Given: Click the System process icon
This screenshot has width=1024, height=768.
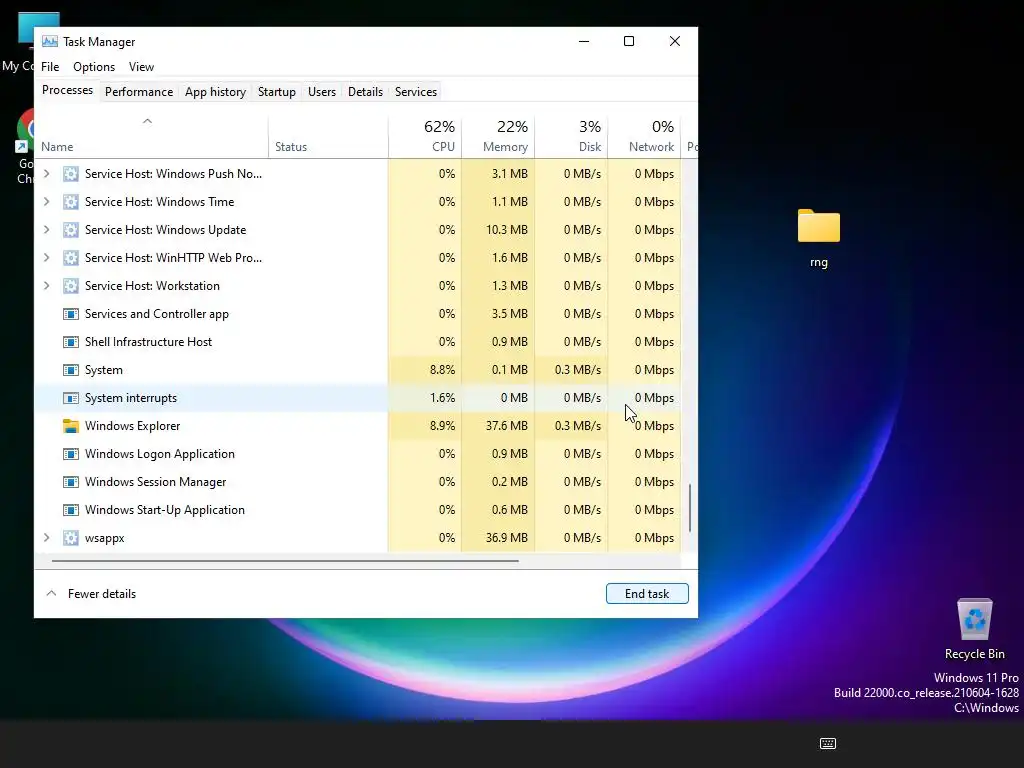Looking at the screenshot, I should [x=71, y=370].
